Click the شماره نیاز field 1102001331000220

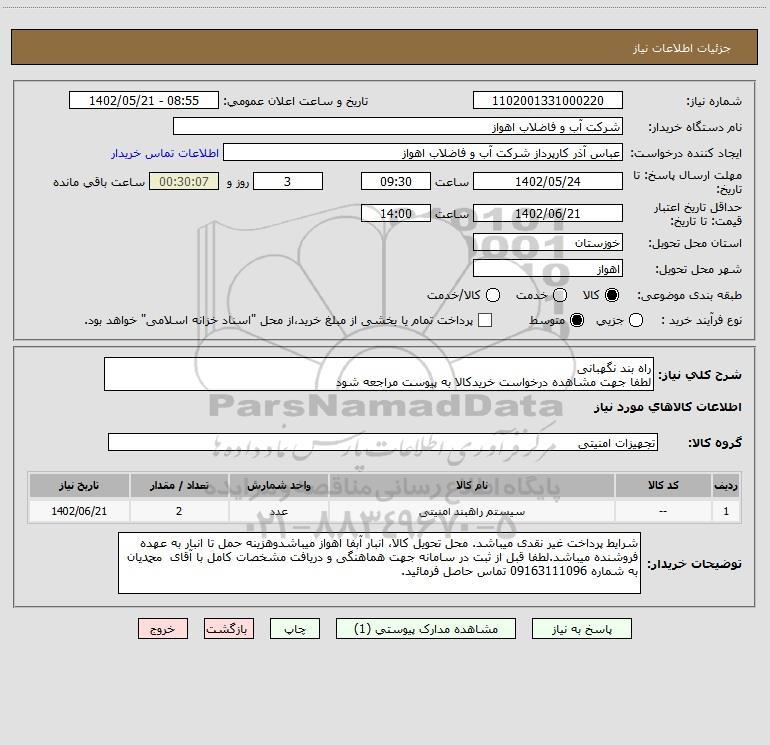point(548,101)
